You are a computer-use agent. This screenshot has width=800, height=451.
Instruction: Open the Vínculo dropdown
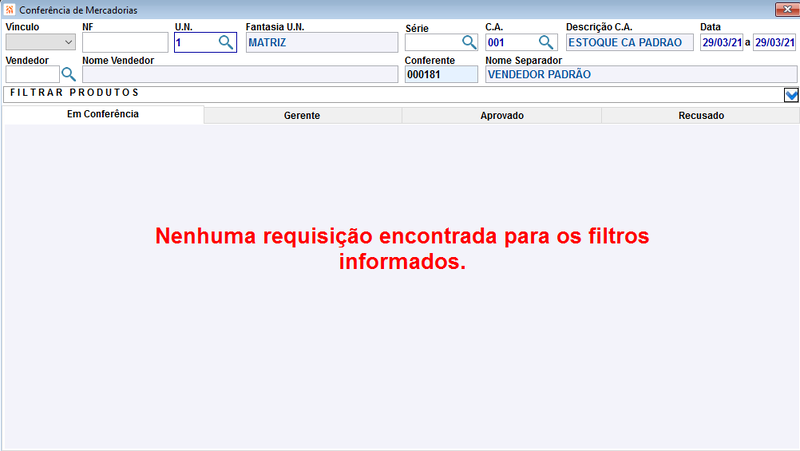pyautogui.click(x=40, y=42)
